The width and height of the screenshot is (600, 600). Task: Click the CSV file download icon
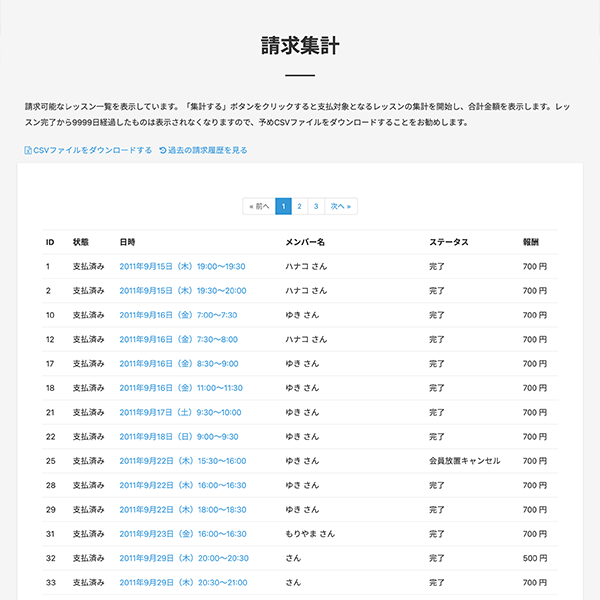pyautogui.click(x=28, y=150)
